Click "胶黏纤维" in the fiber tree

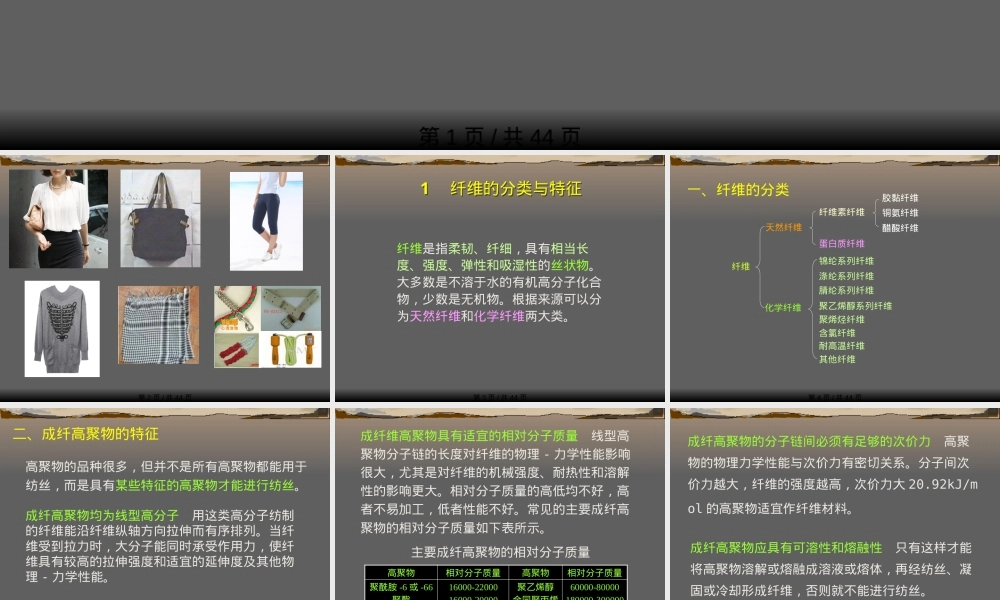[900, 198]
